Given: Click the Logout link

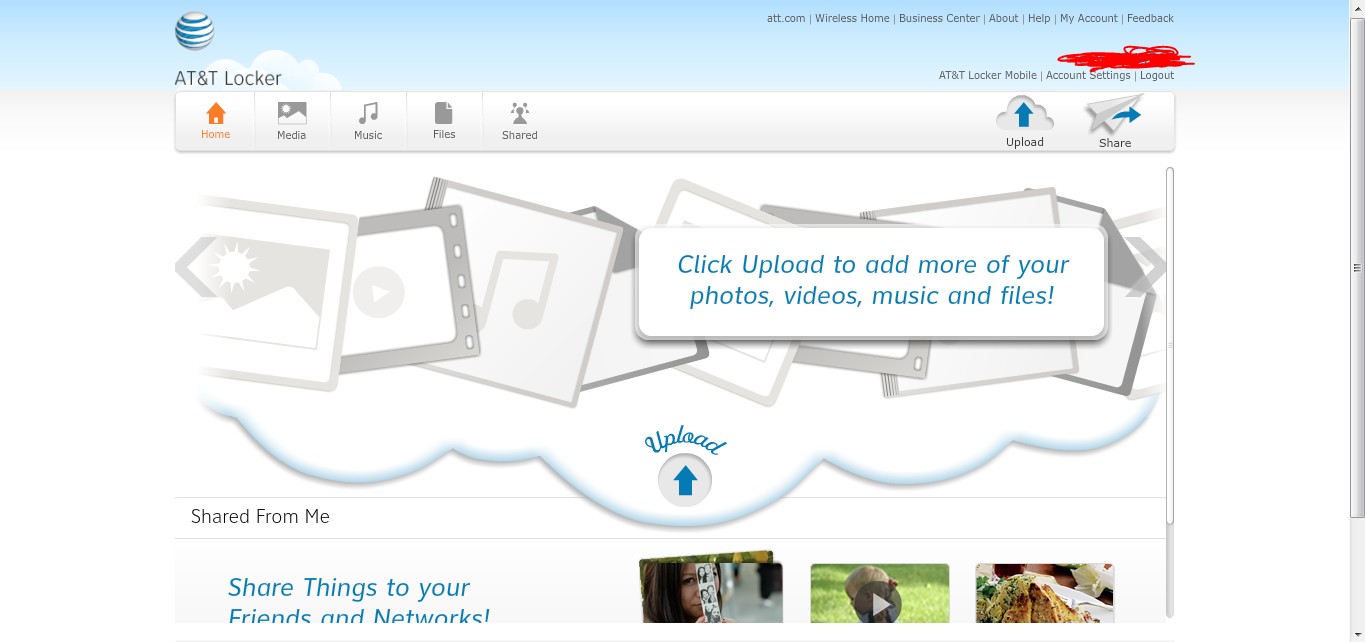Looking at the screenshot, I should click(x=1157, y=75).
